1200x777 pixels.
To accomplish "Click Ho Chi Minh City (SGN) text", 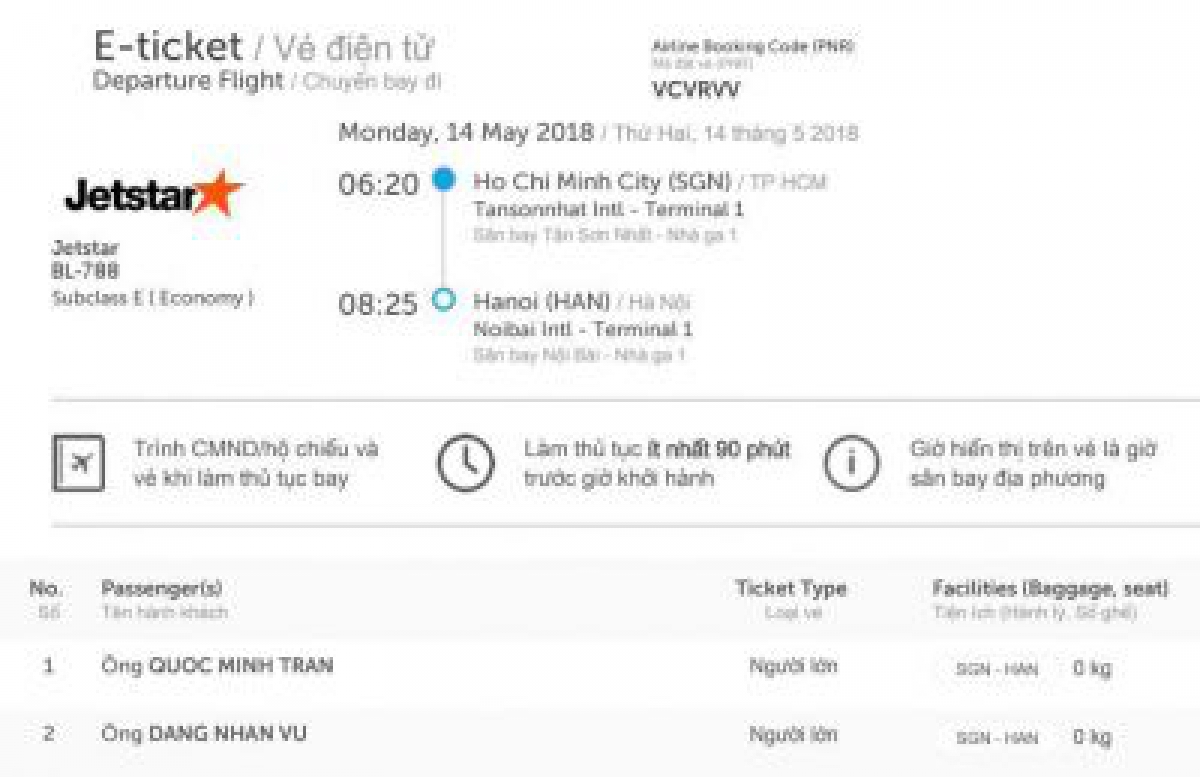I will click(x=602, y=183).
